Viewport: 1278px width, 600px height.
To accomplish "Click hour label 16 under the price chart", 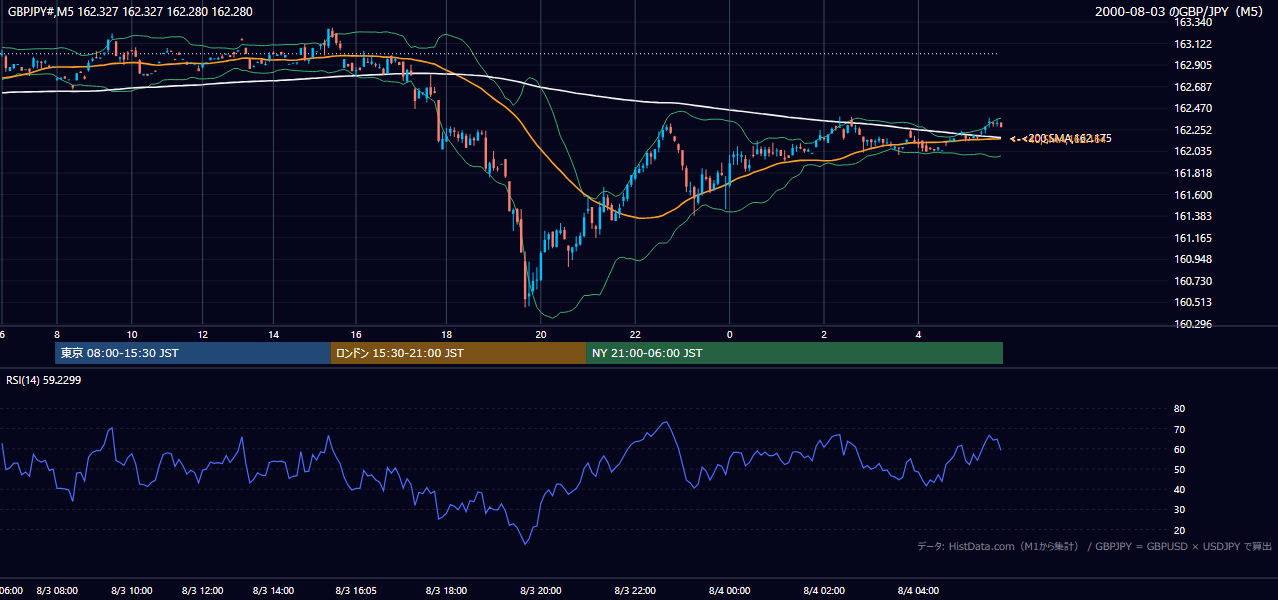I will point(356,334).
